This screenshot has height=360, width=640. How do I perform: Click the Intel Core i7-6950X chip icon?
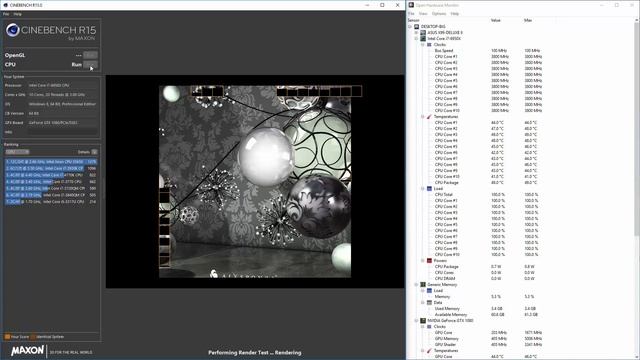click(x=423, y=38)
